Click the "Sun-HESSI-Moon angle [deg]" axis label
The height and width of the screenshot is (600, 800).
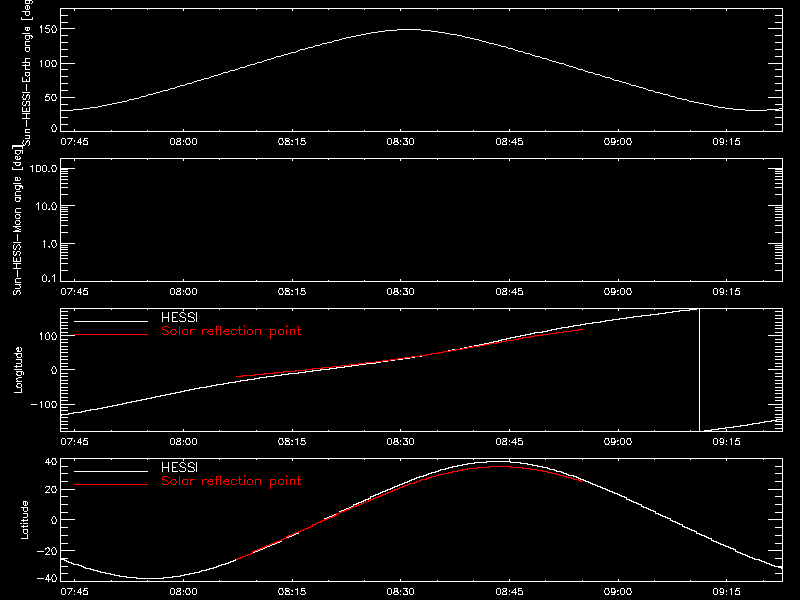click(17, 220)
